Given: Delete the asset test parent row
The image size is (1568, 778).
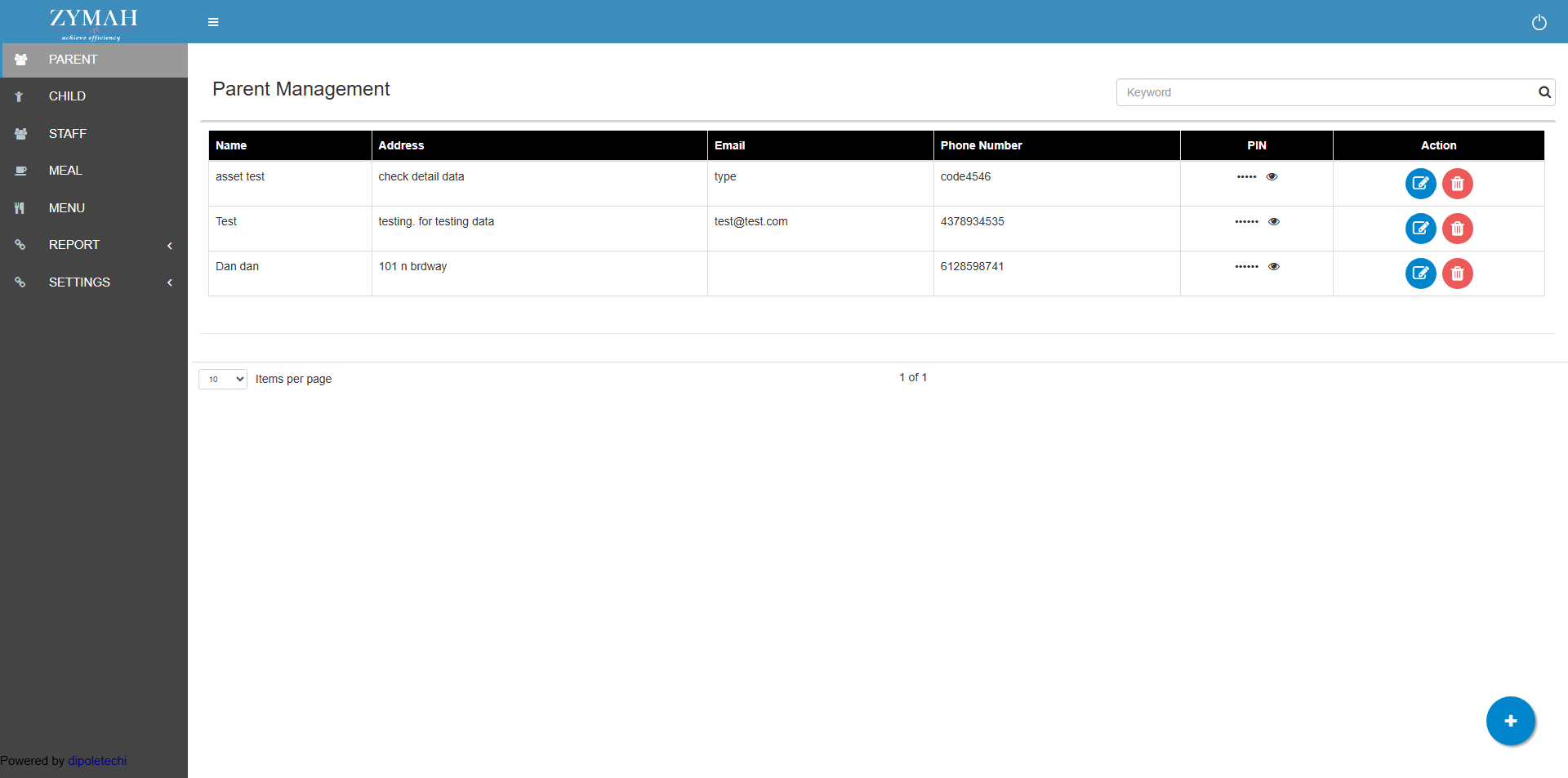Looking at the screenshot, I should click(x=1457, y=184).
